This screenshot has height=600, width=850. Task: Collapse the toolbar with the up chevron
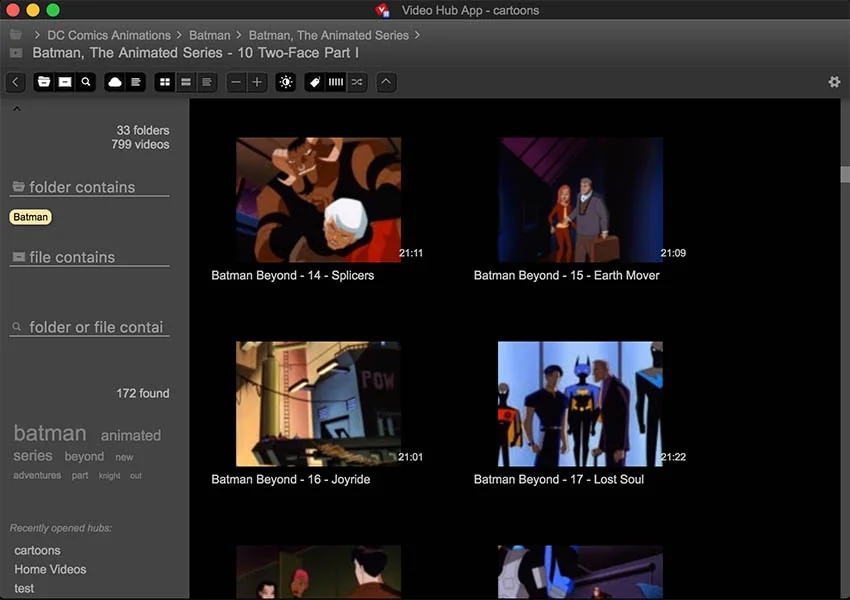[x=386, y=82]
